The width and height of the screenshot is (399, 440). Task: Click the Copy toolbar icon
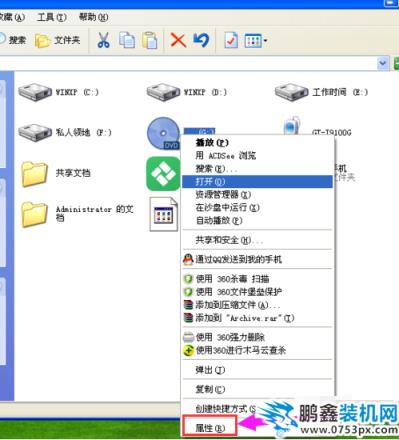(127, 40)
